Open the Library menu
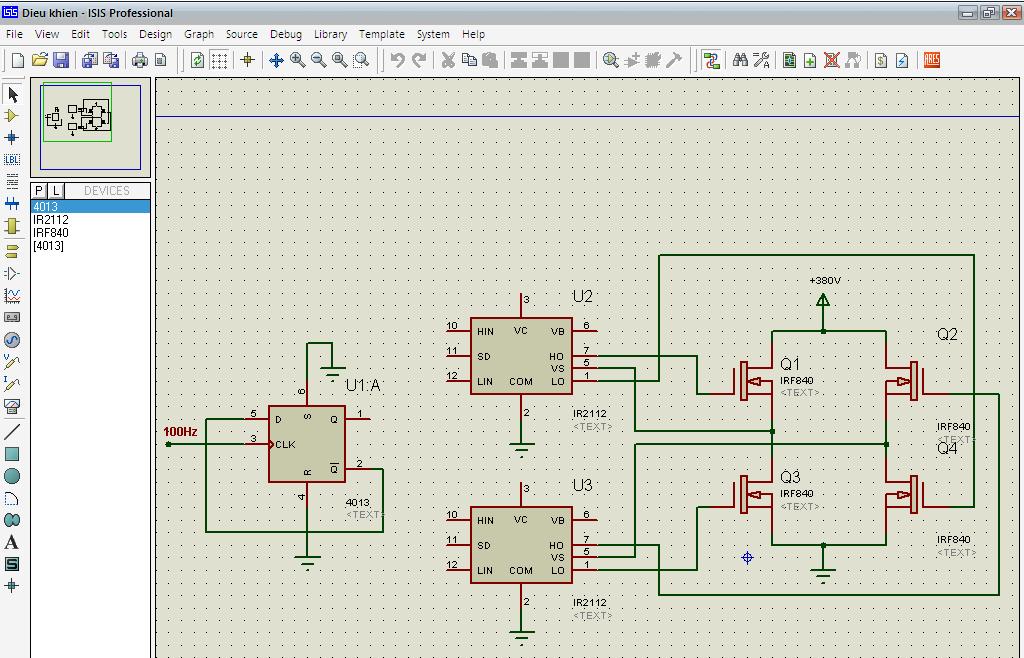 (330, 34)
